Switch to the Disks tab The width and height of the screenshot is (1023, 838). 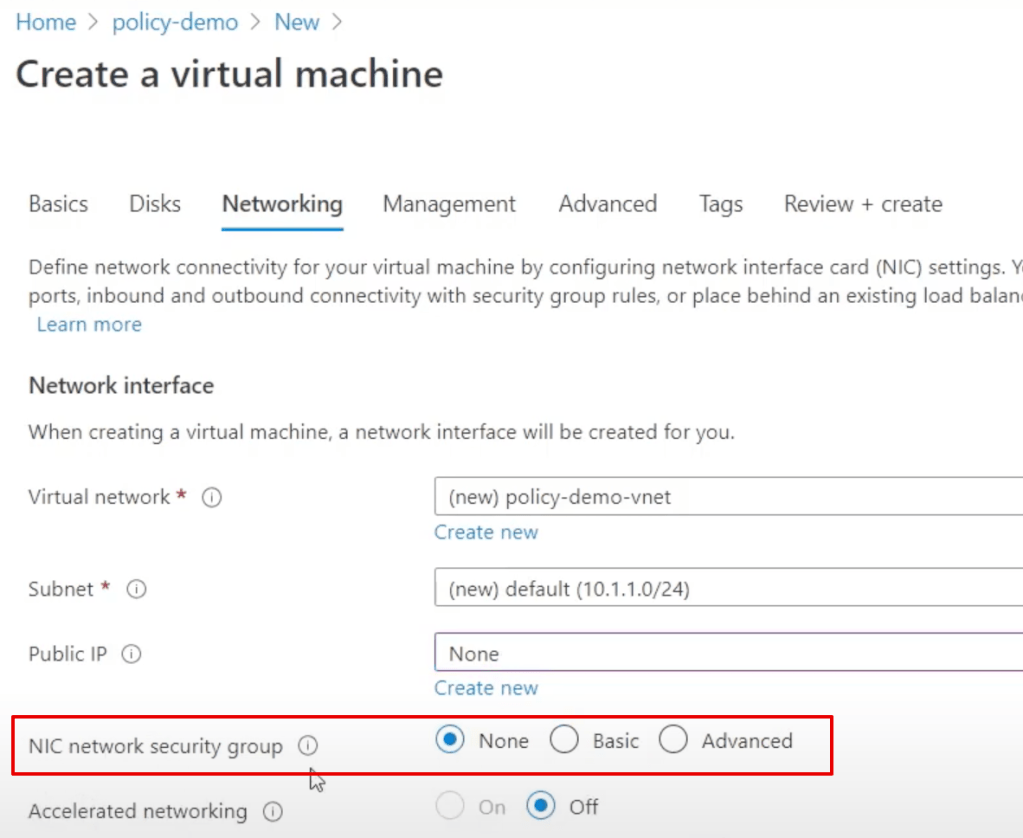(x=155, y=204)
